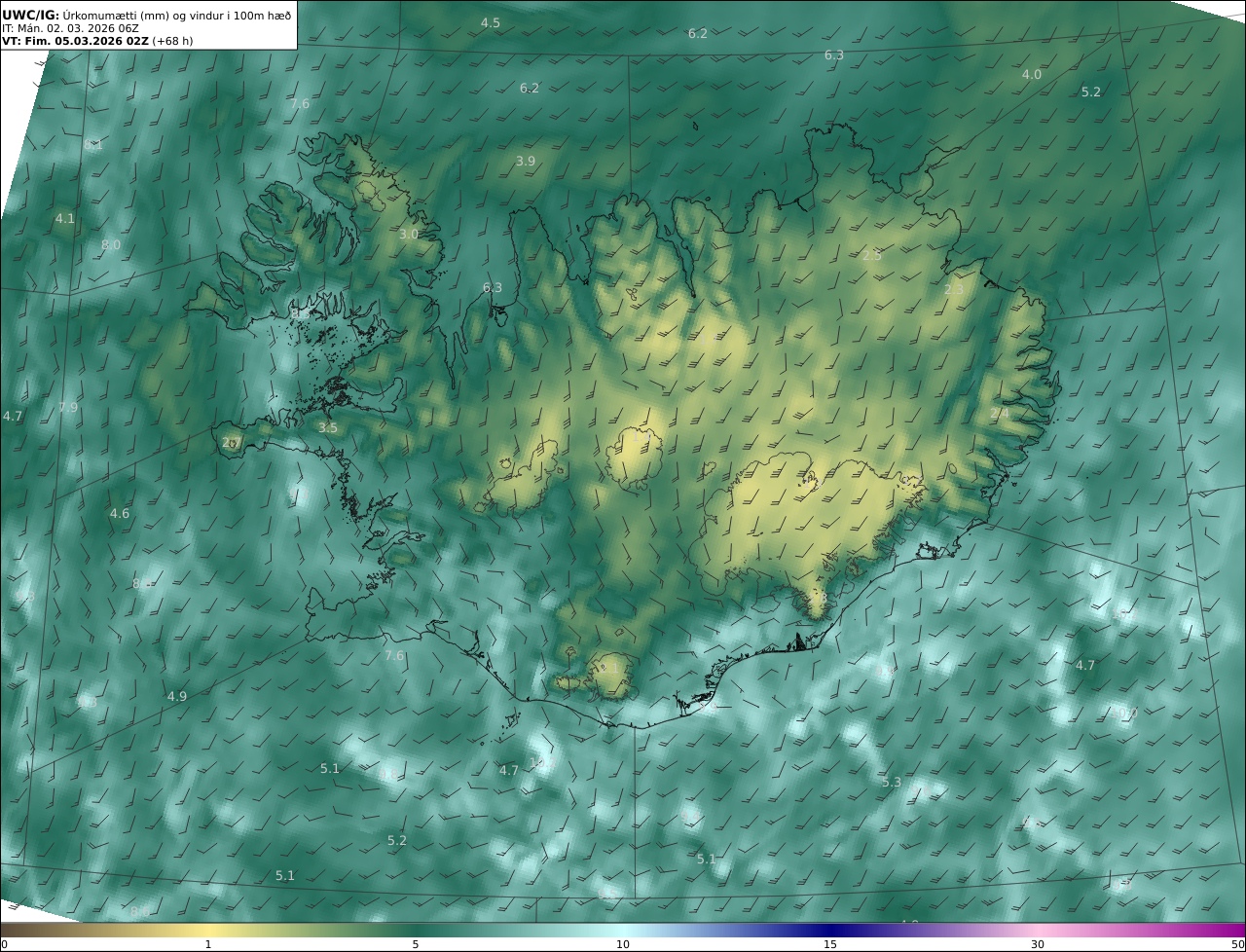Click the 4.1 value label
The image size is (1246, 952).
click(64, 218)
